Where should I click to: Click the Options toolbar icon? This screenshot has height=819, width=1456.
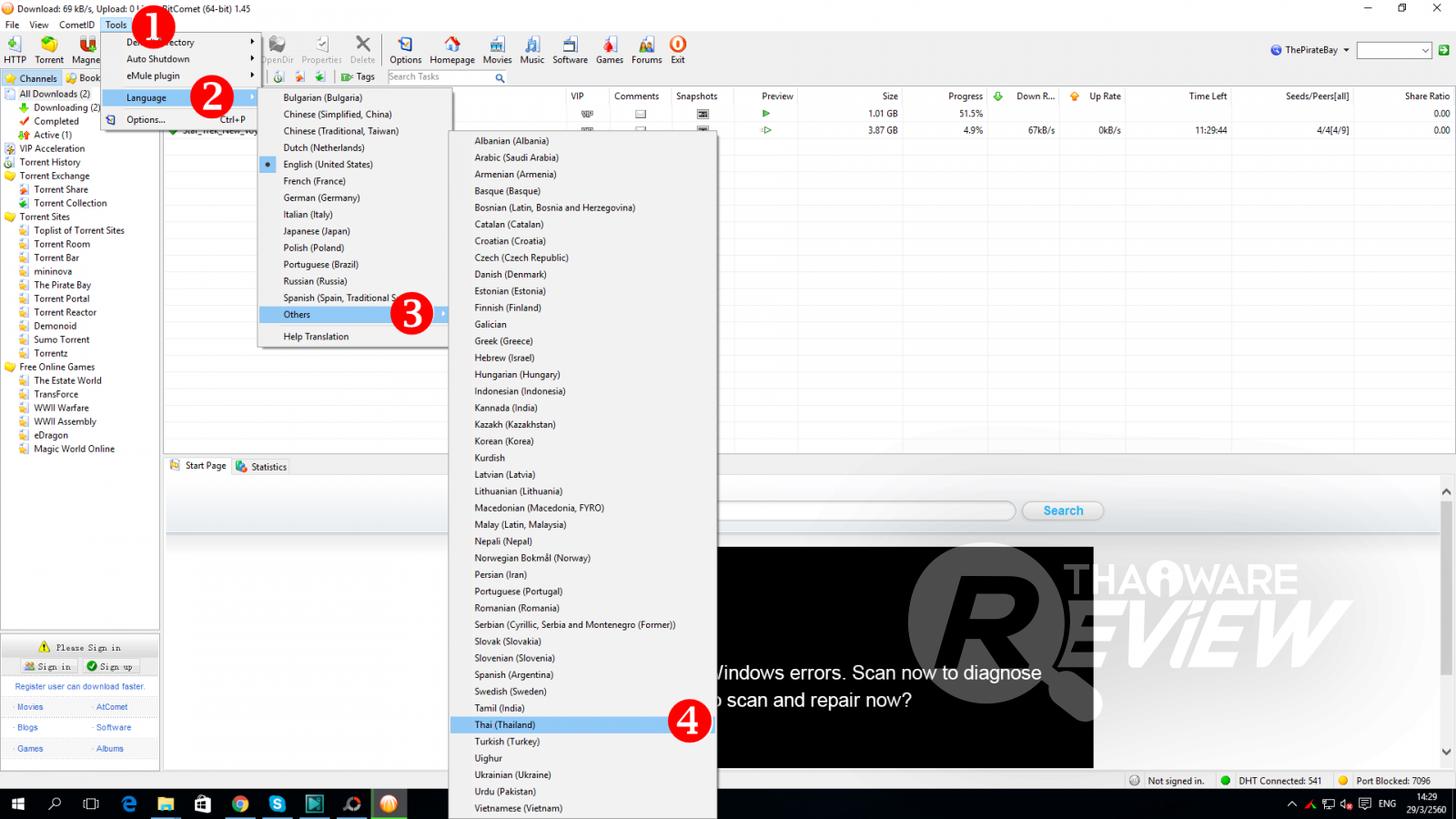(x=405, y=50)
